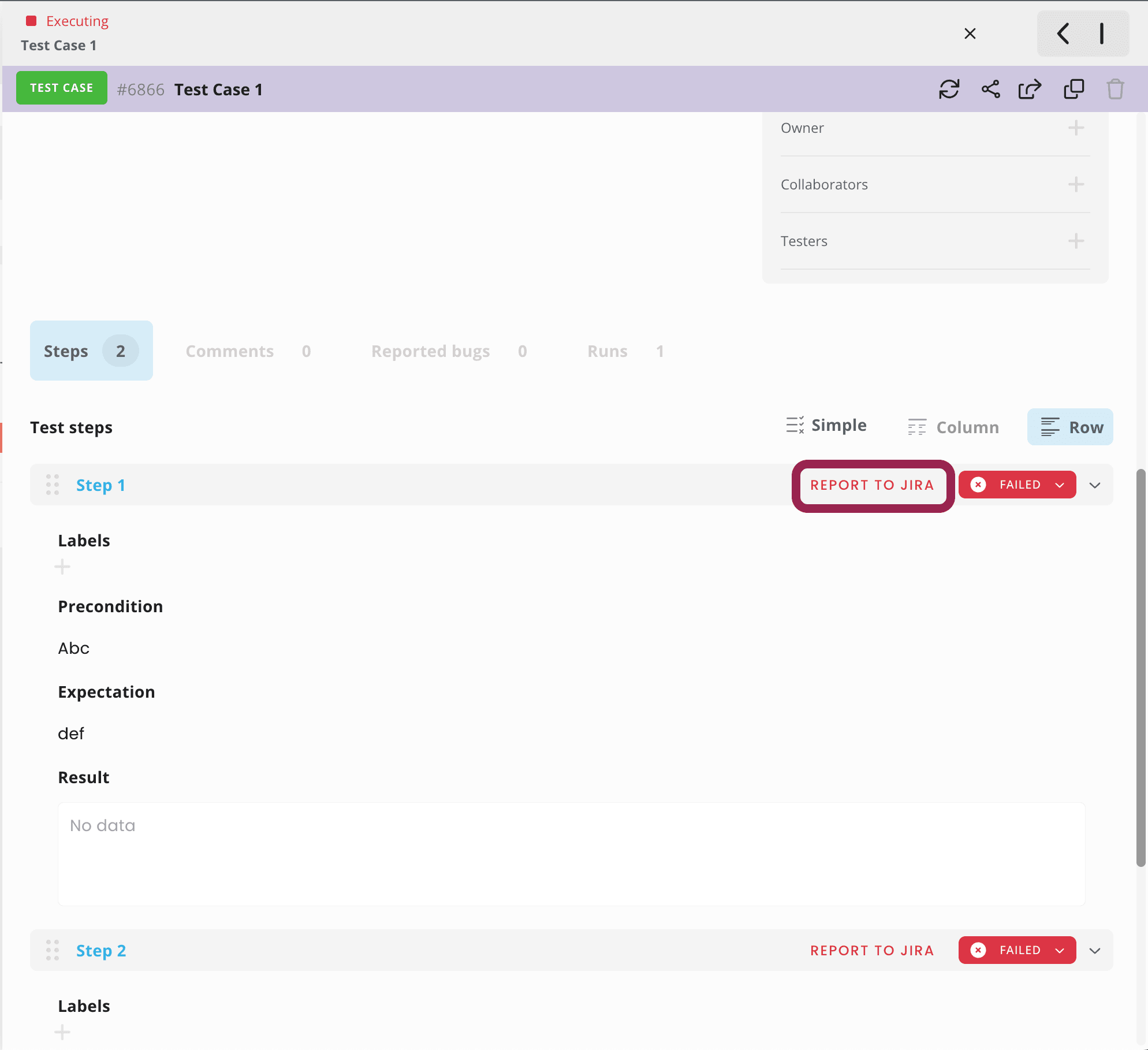Click the refresh sync icon in header
Image resolution: width=1148 pixels, height=1050 pixels.
point(949,90)
